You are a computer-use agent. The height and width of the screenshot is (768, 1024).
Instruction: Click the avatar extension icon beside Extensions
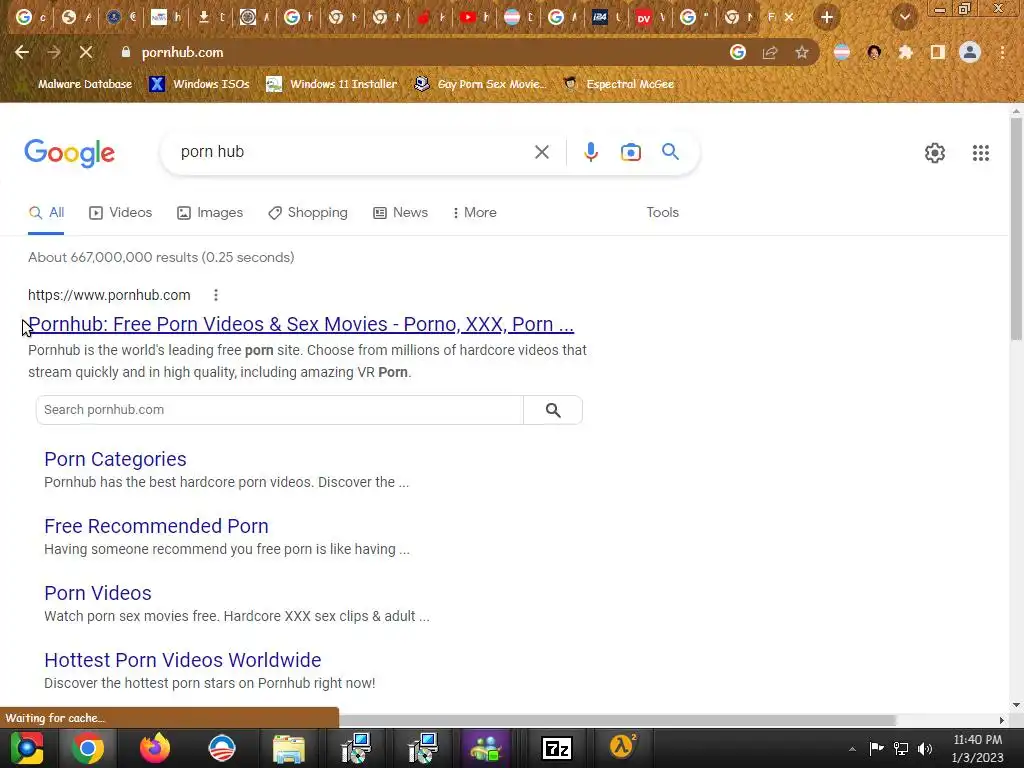tap(874, 52)
